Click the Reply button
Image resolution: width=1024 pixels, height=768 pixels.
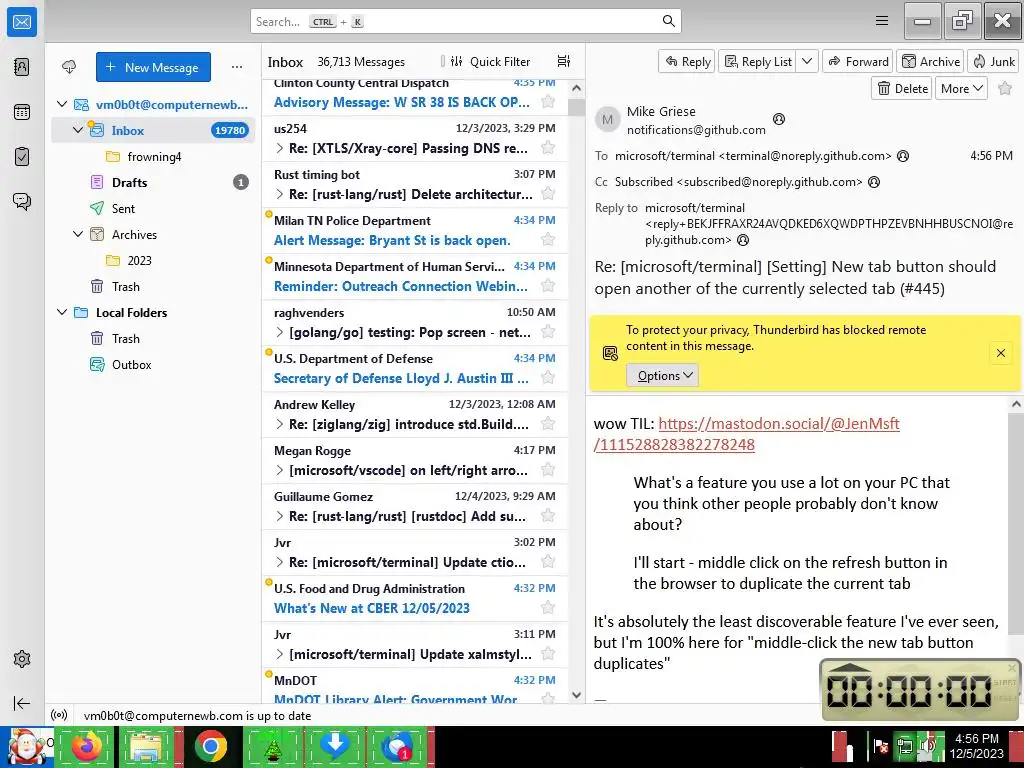click(x=687, y=61)
